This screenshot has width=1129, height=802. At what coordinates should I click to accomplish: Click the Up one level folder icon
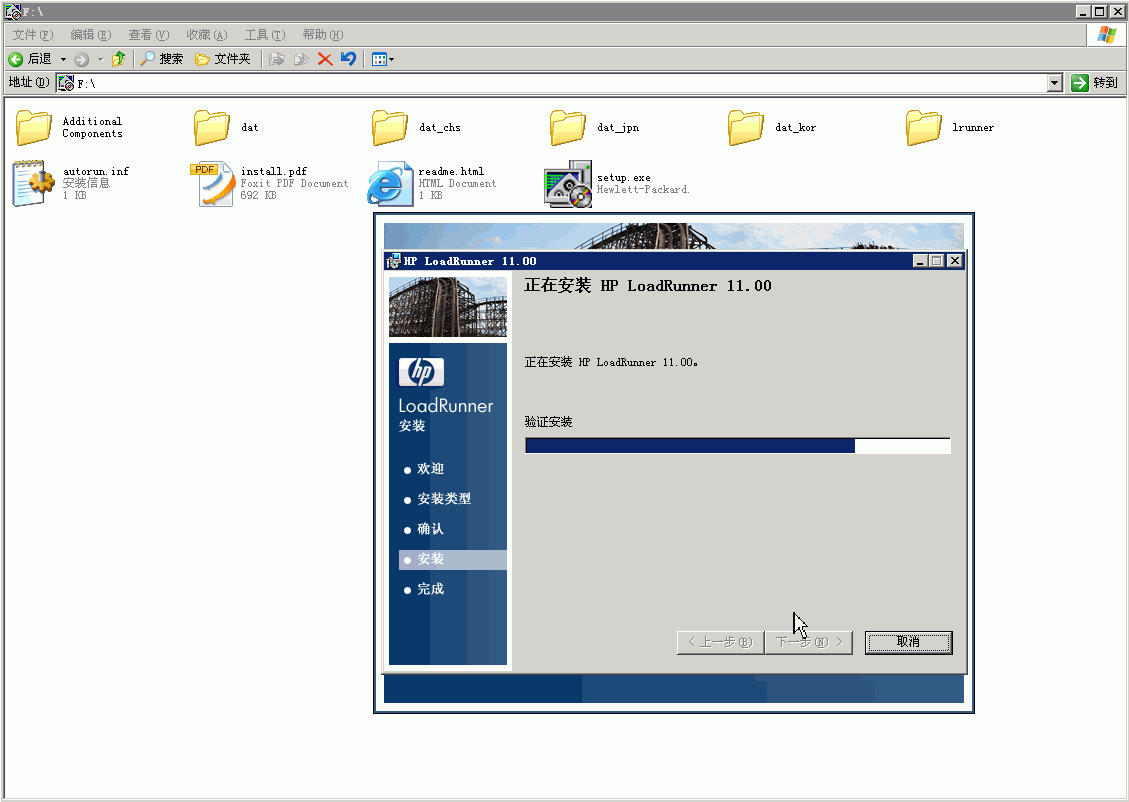119,59
